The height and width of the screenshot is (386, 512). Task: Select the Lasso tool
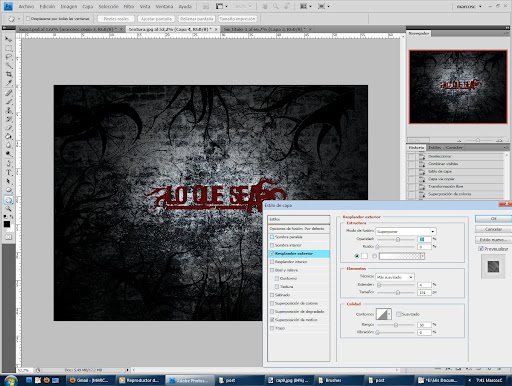point(8,57)
